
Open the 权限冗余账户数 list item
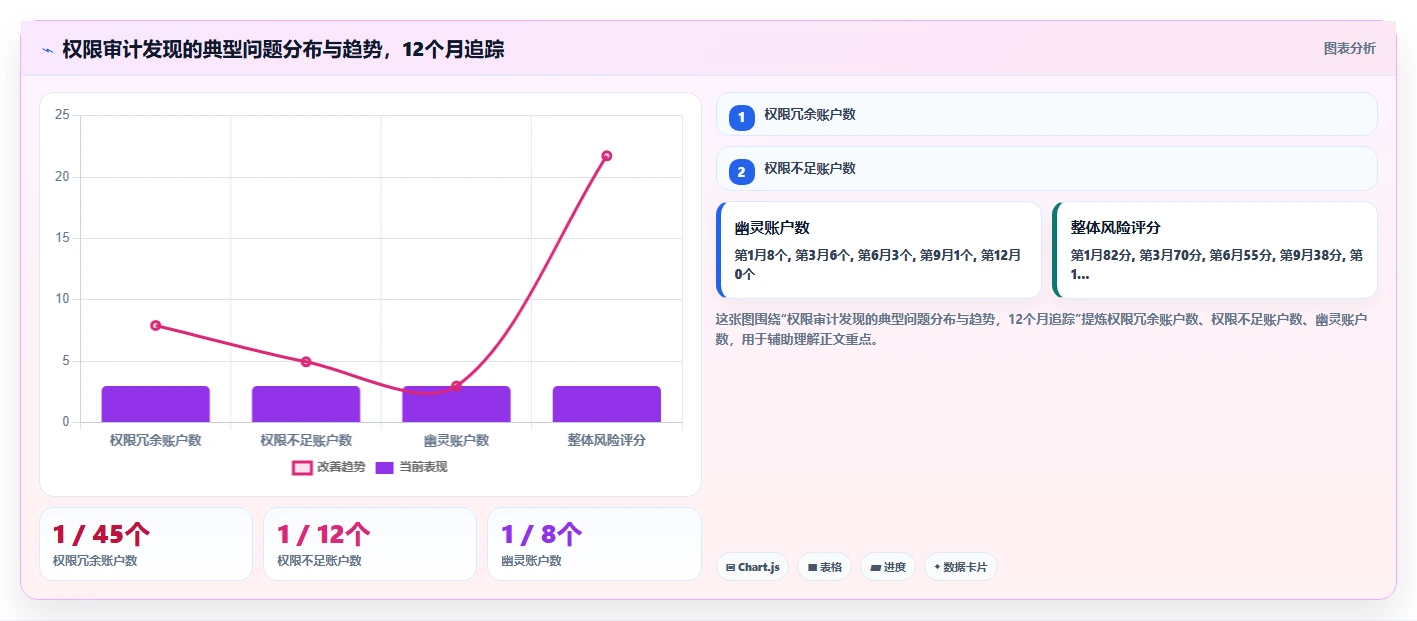(x=1047, y=114)
